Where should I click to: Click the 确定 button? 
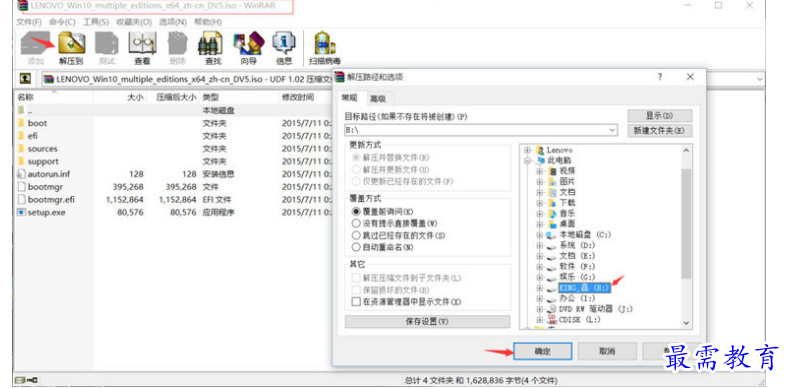543,351
